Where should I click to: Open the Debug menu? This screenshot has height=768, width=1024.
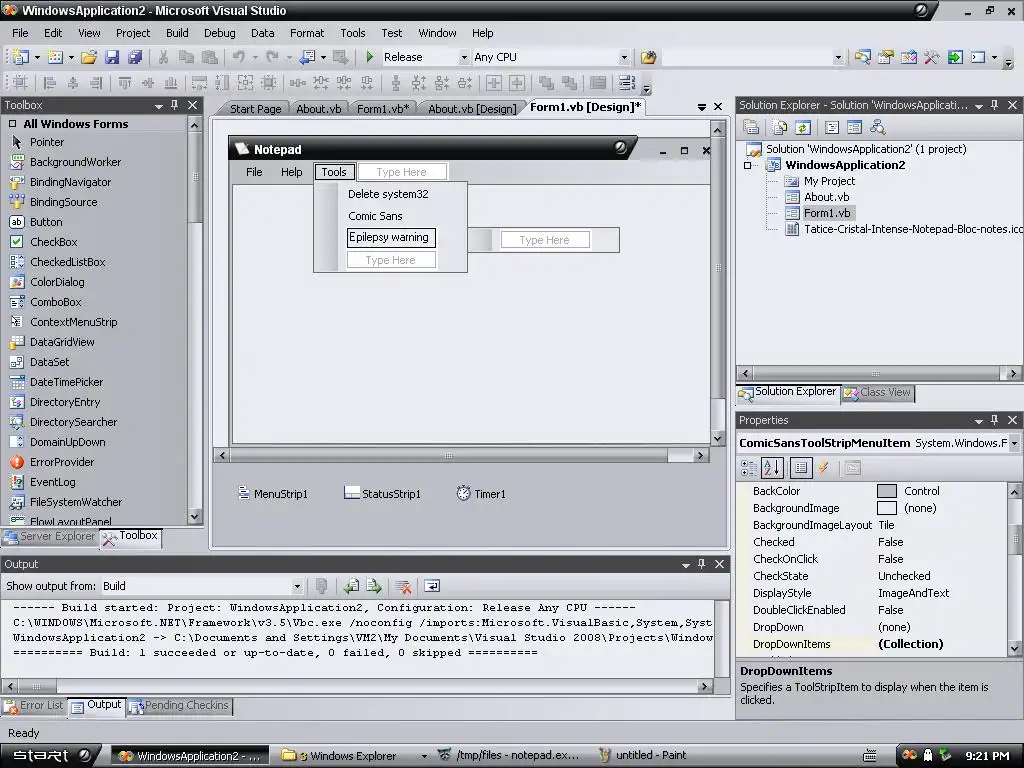(x=219, y=33)
